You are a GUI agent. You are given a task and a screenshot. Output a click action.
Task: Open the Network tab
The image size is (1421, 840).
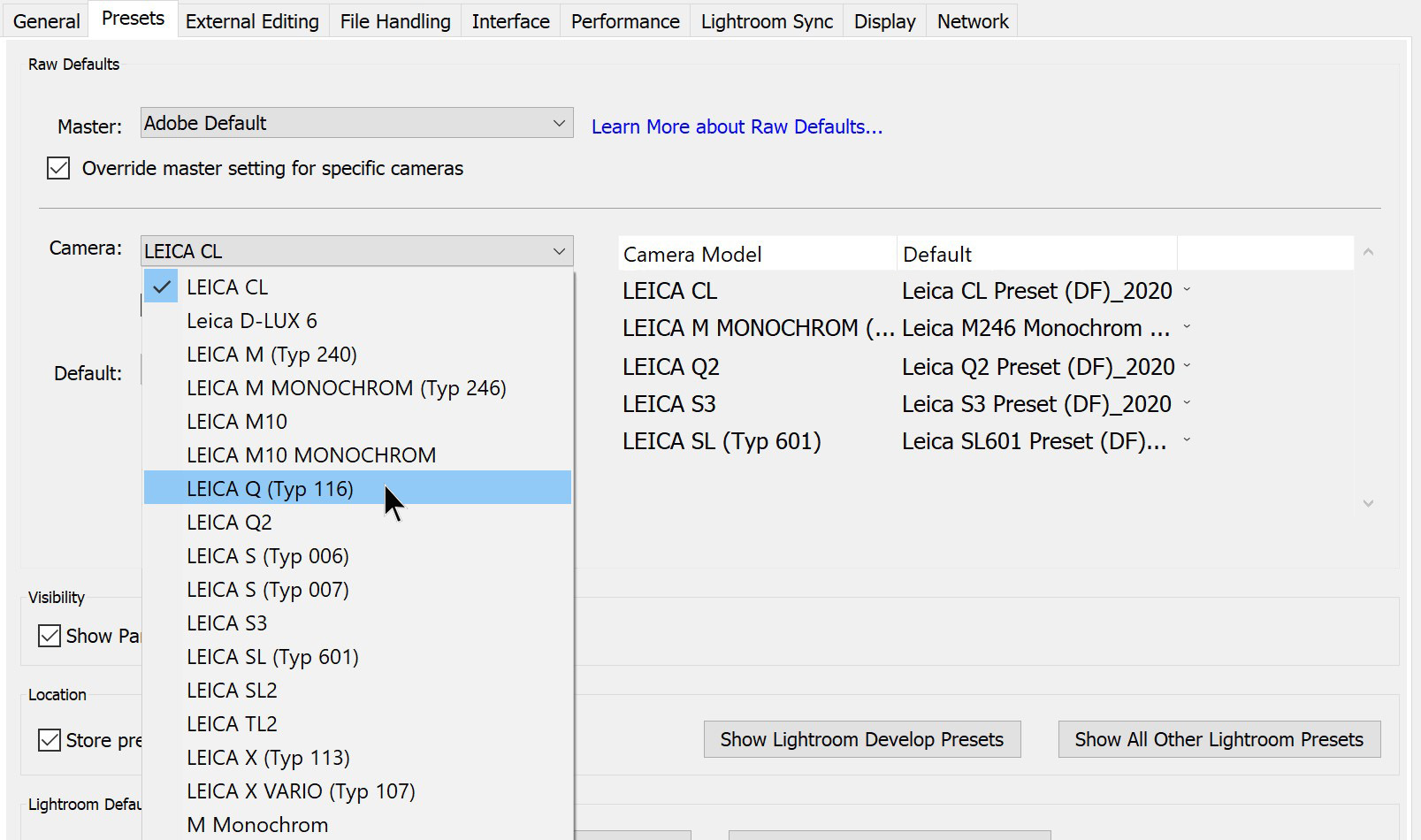coord(973,21)
